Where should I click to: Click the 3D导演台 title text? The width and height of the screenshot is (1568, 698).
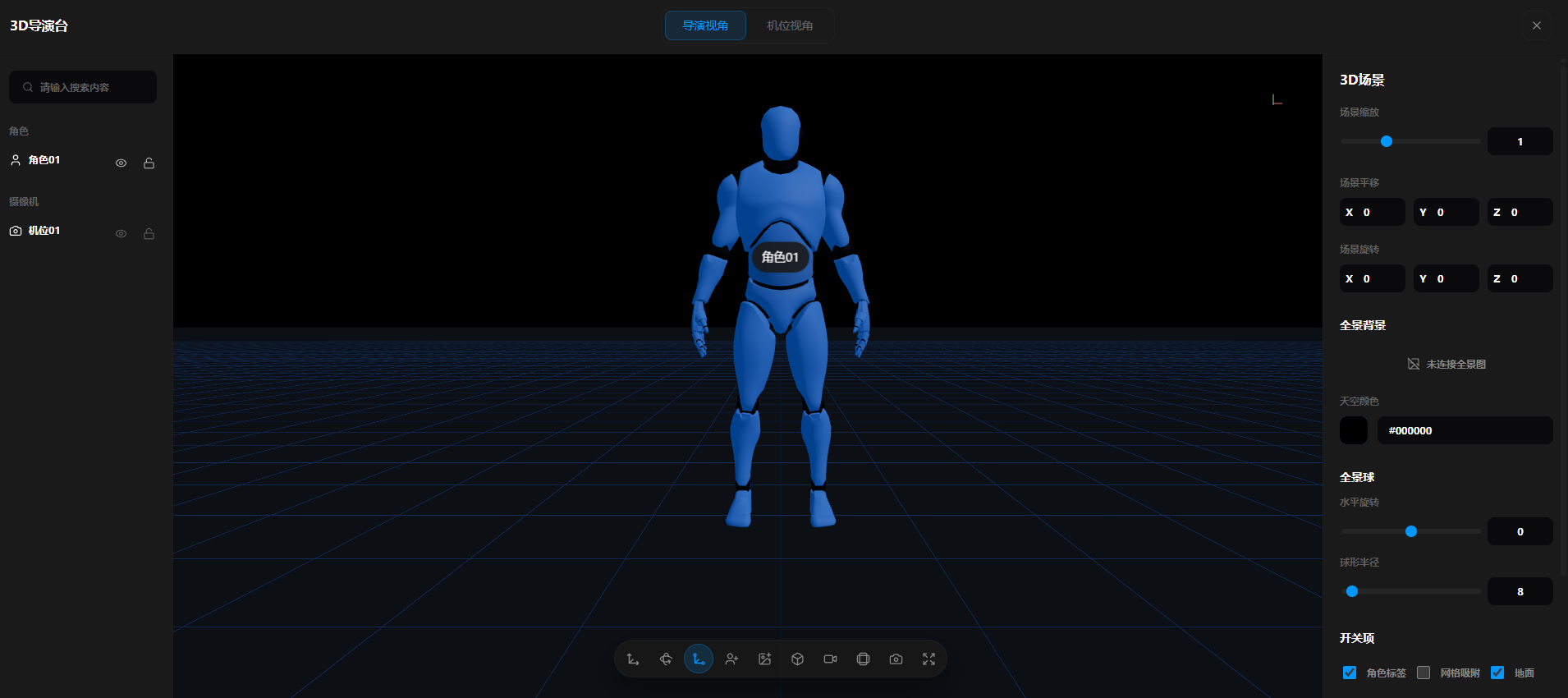pos(39,25)
